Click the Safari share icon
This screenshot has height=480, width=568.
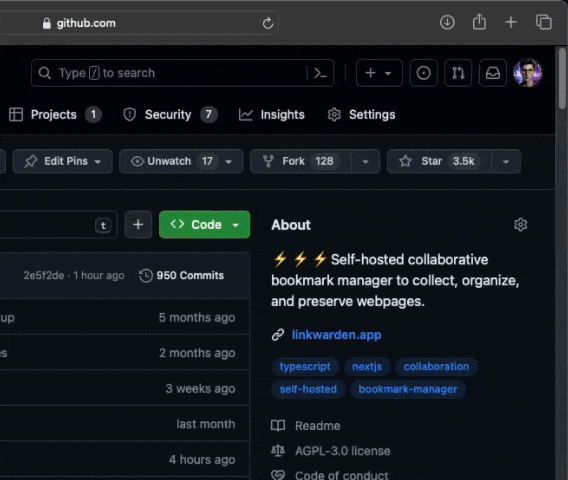(479, 22)
